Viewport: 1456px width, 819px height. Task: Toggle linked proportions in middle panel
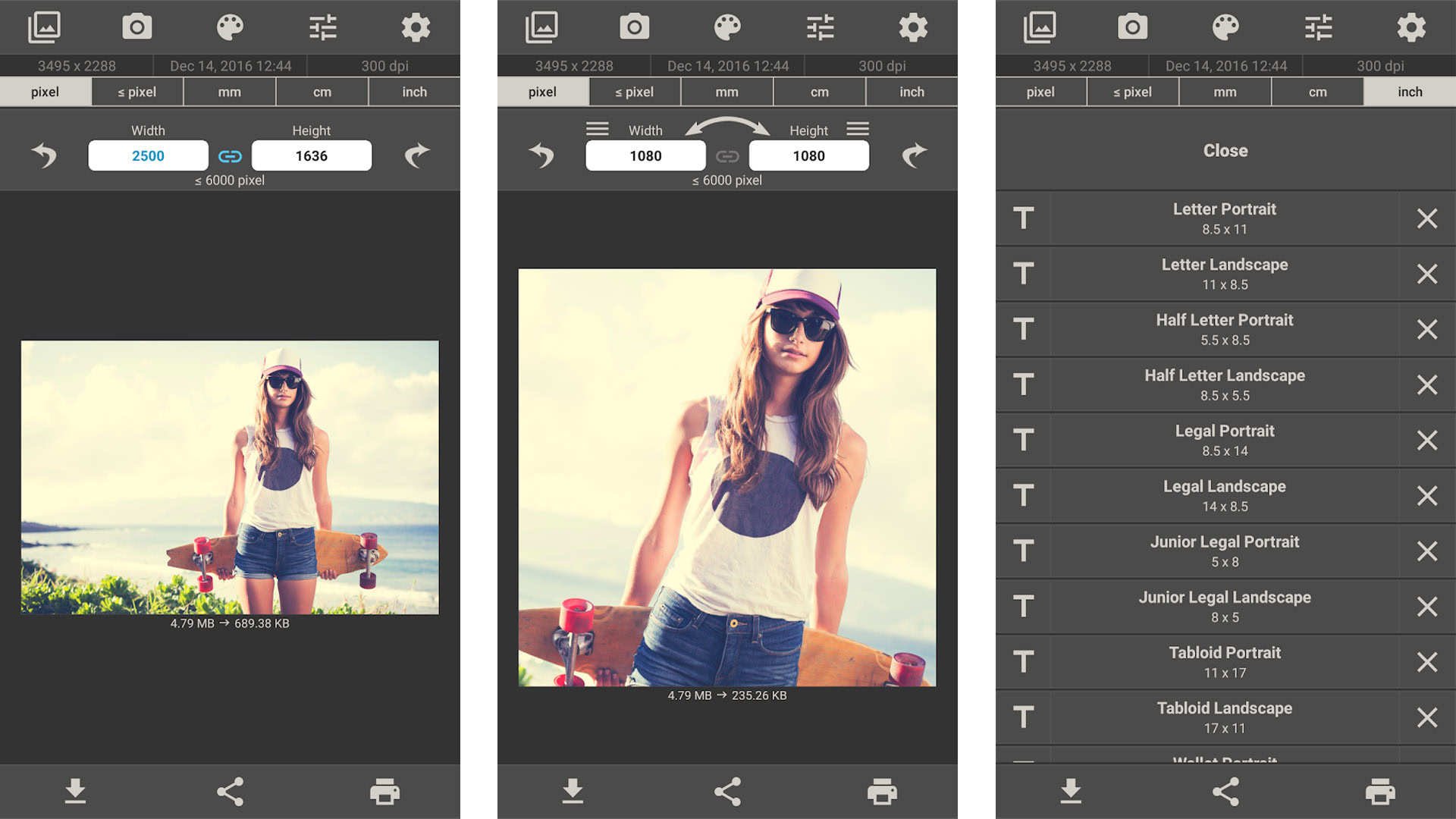[727, 155]
